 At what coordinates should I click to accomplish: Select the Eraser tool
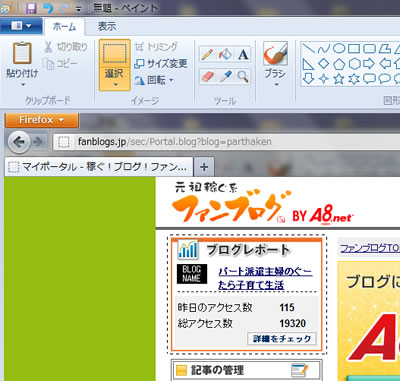point(207,77)
